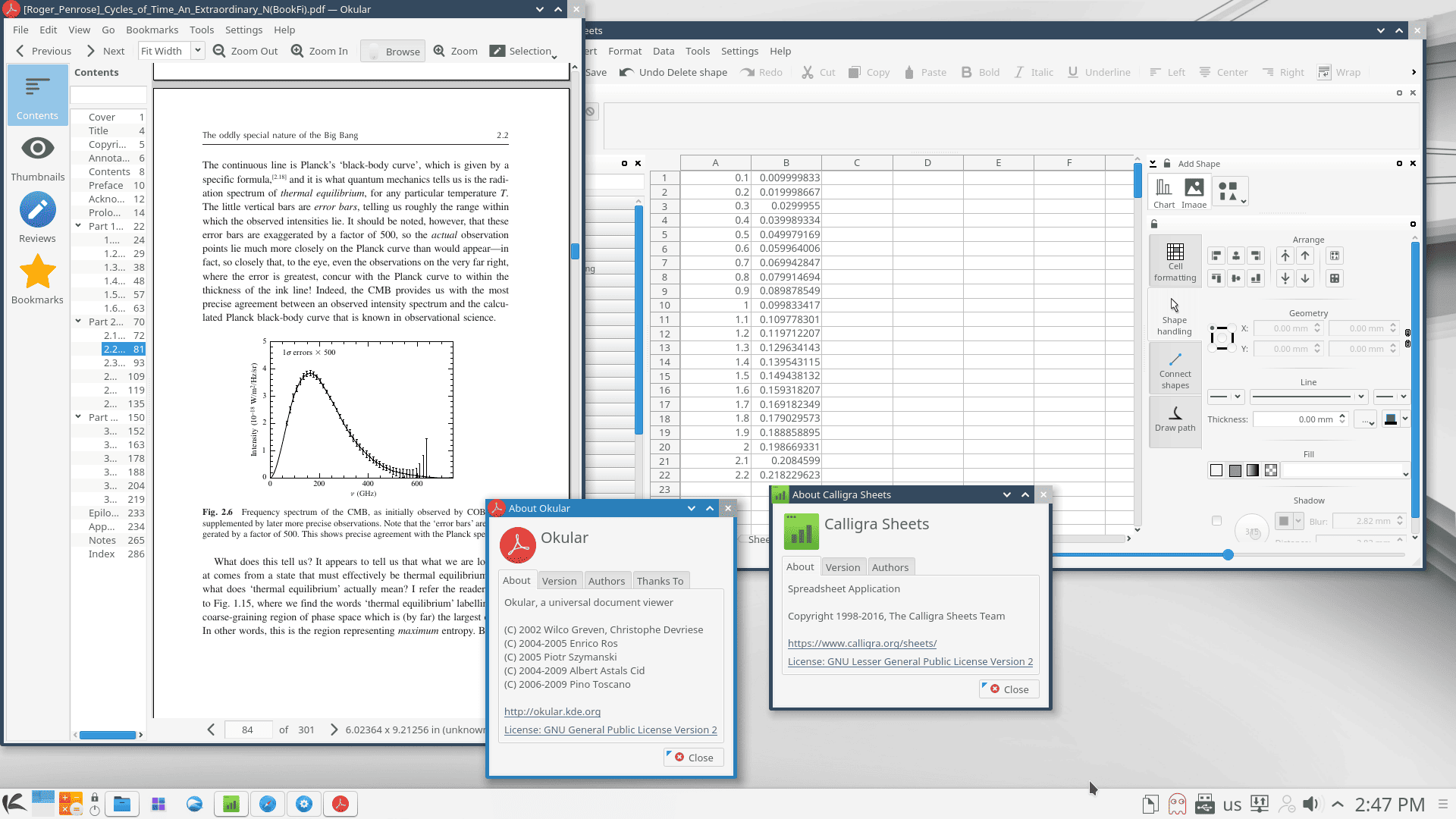Enable the Shadow checkbox in shape panel

(x=1217, y=521)
